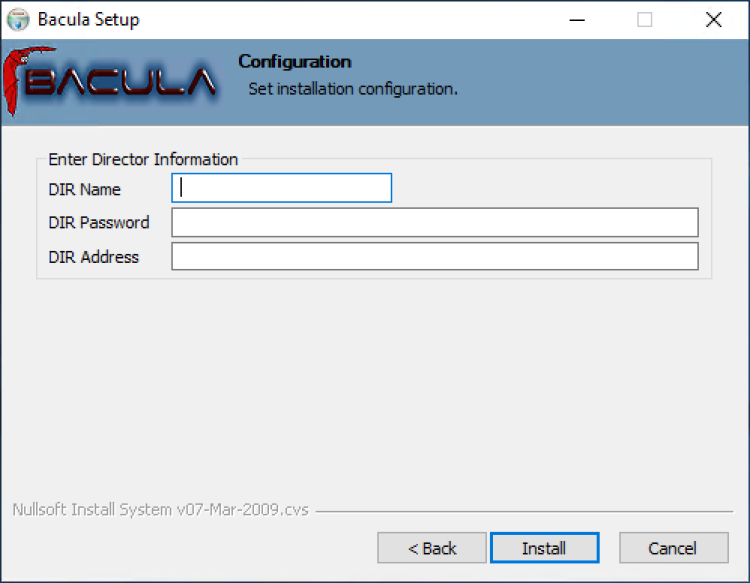Select the 'DIR Name' label text
The height and width of the screenshot is (583, 750).
(85, 189)
